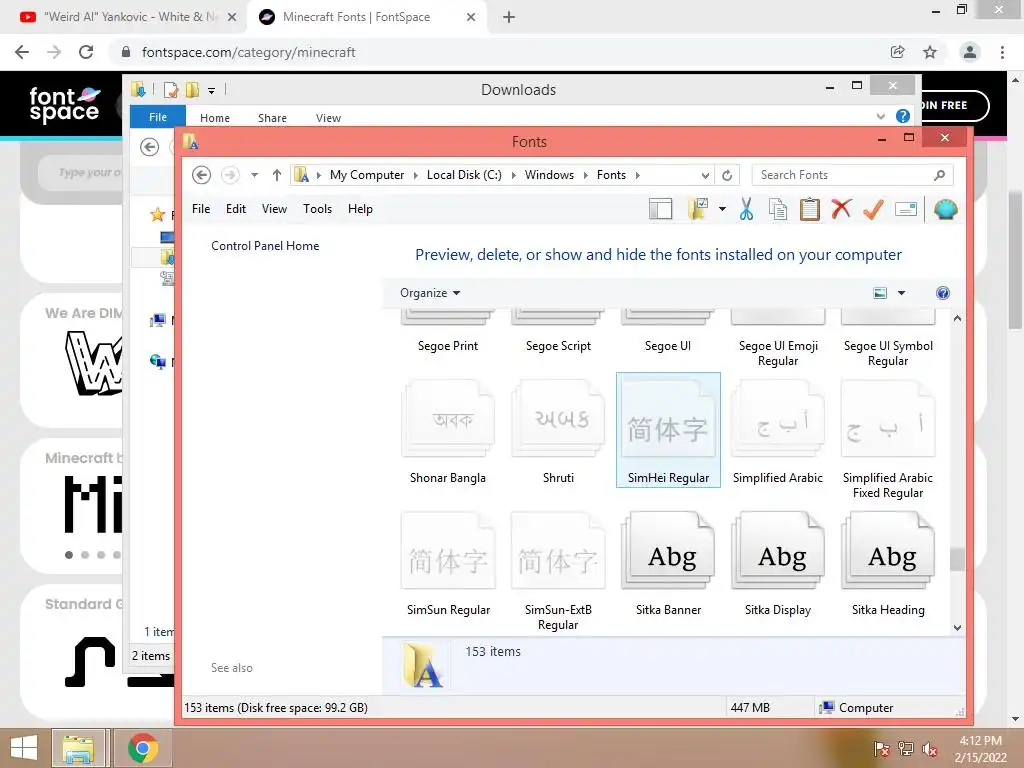Switch to the Weird Al Yankovic tab
Viewport: 1024px width, 768px height.
[128, 17]
